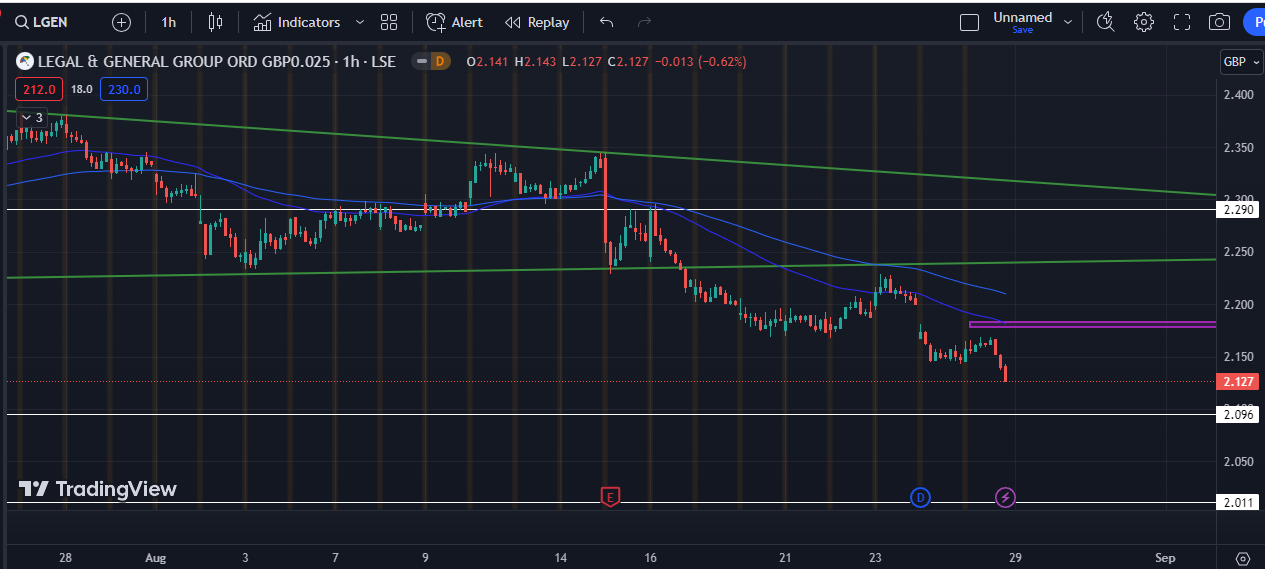Image resolution: width=1265 pixels, height=569 pixels.
Task: Click the current price 2.127 label
Action: click(x=1236, y=381)
